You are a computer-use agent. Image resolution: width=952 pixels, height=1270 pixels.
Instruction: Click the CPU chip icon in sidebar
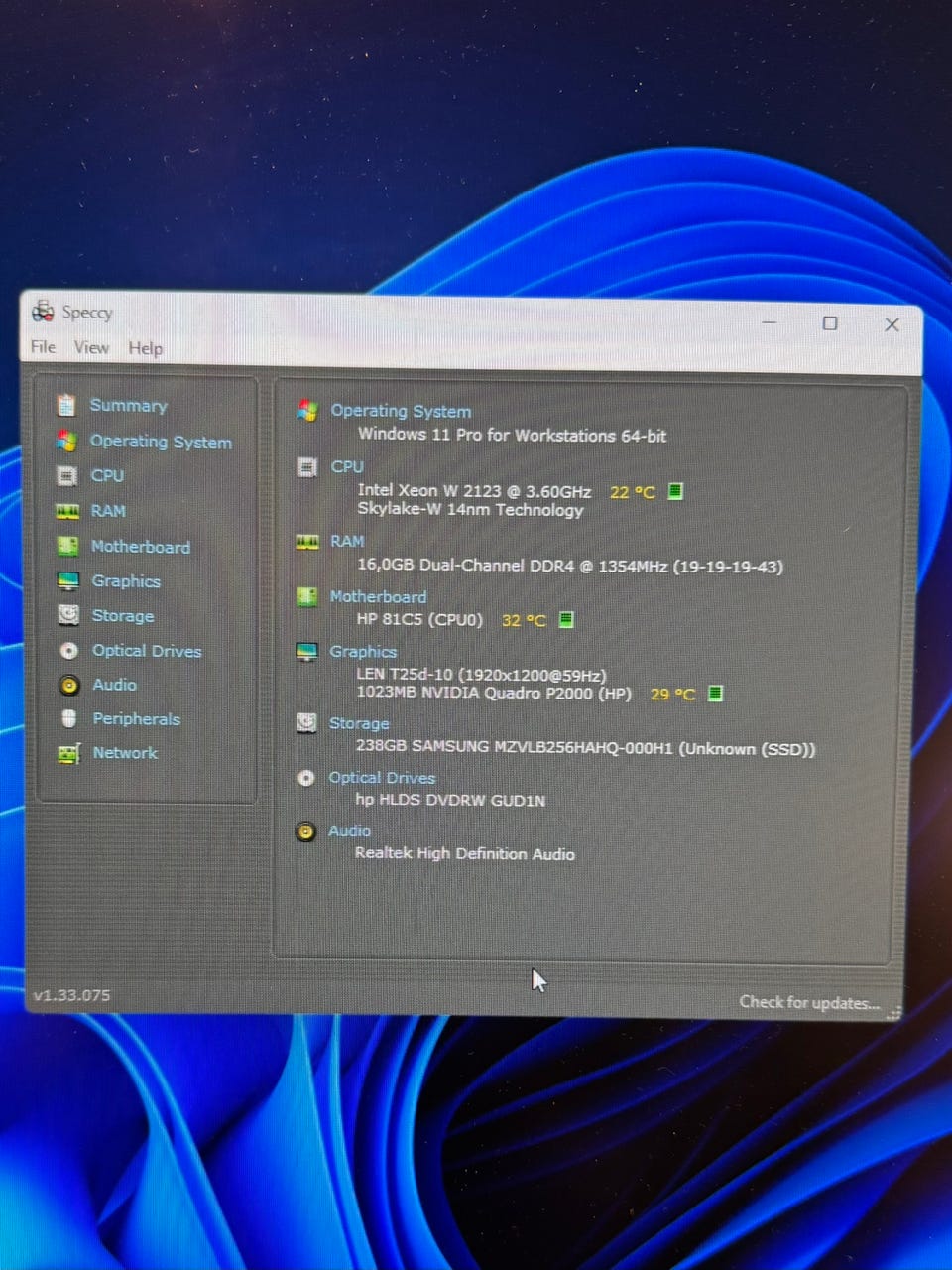[x=67, y=476]
